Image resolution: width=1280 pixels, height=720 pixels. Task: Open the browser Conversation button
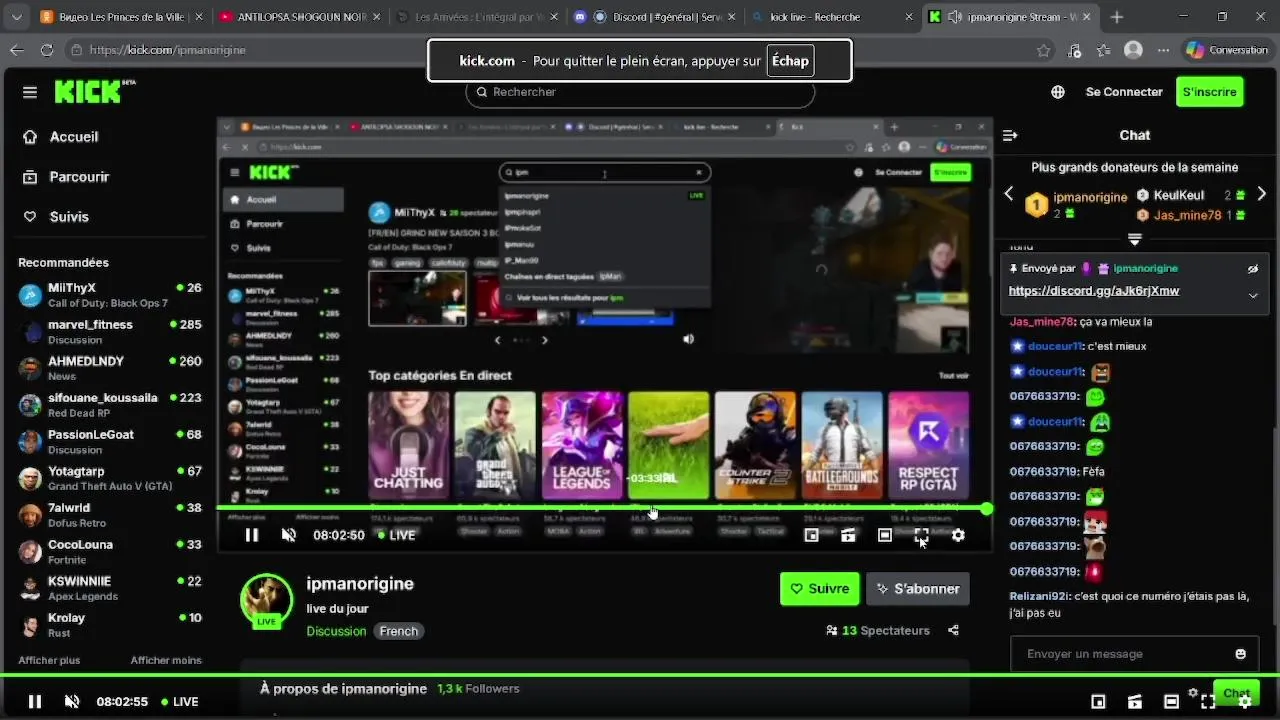coord(1227,50)
